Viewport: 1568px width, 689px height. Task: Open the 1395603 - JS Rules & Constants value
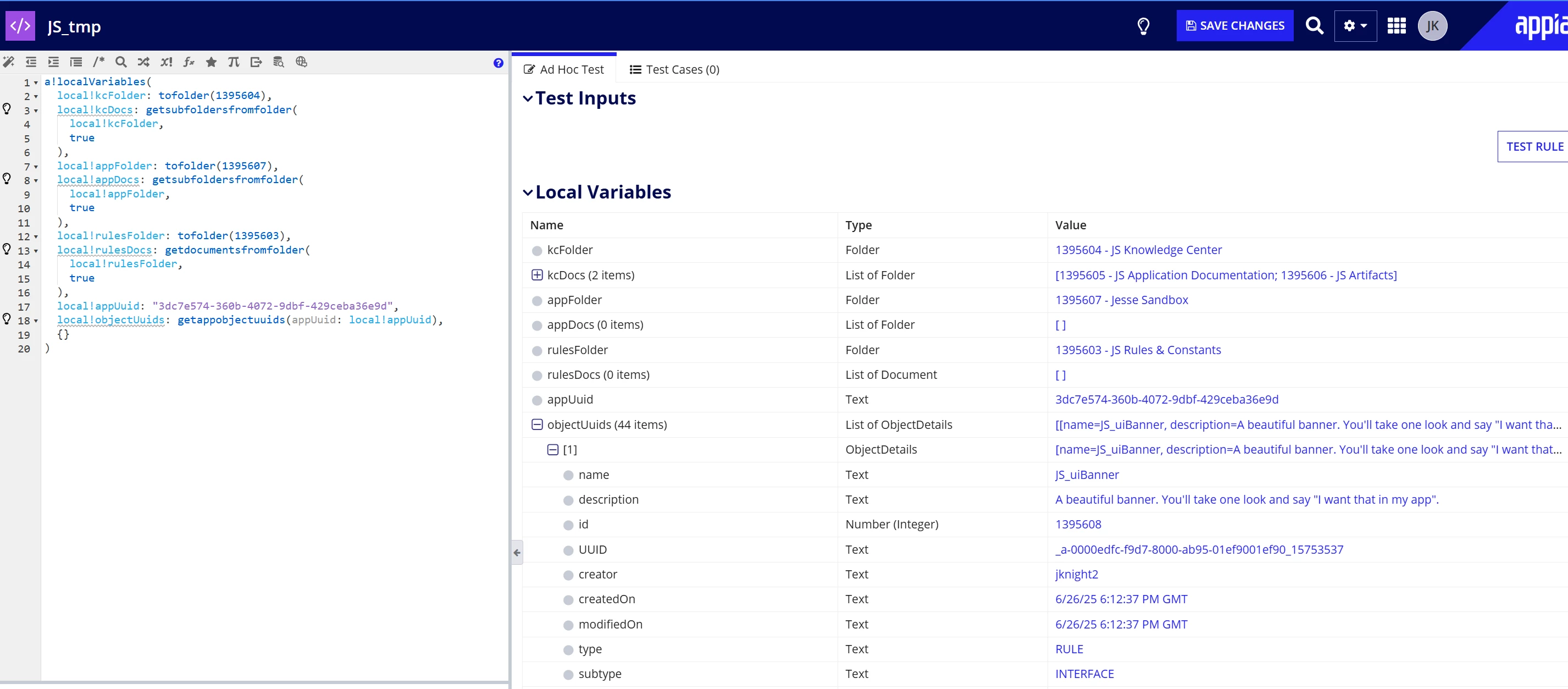click(x=1138, y=350)
